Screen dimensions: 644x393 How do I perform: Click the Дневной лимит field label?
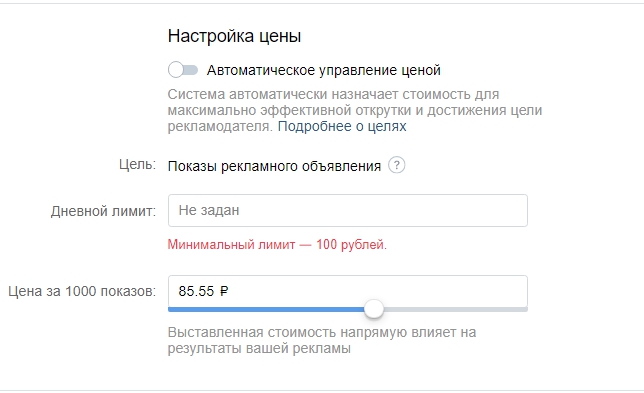(x=103, y=211)
